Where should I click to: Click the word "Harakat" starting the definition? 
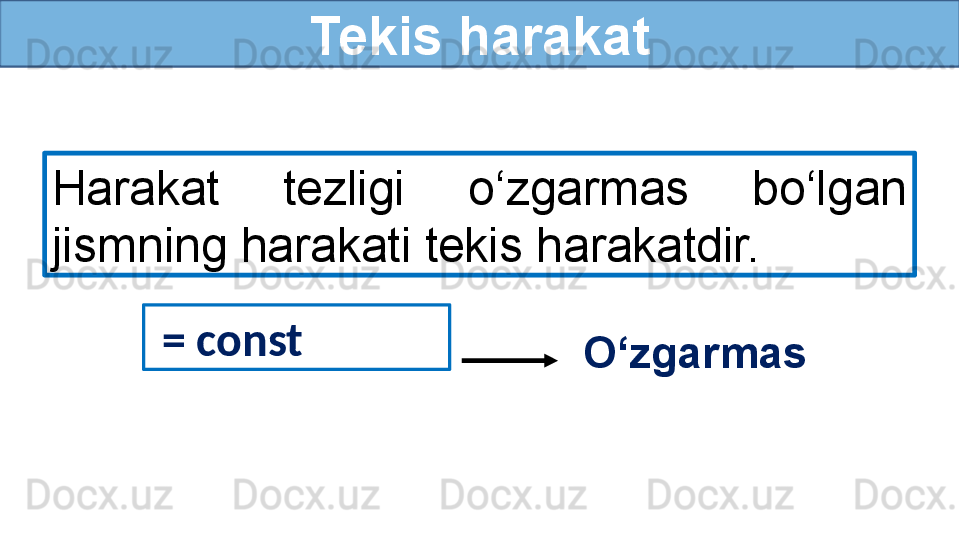(136, 189)
